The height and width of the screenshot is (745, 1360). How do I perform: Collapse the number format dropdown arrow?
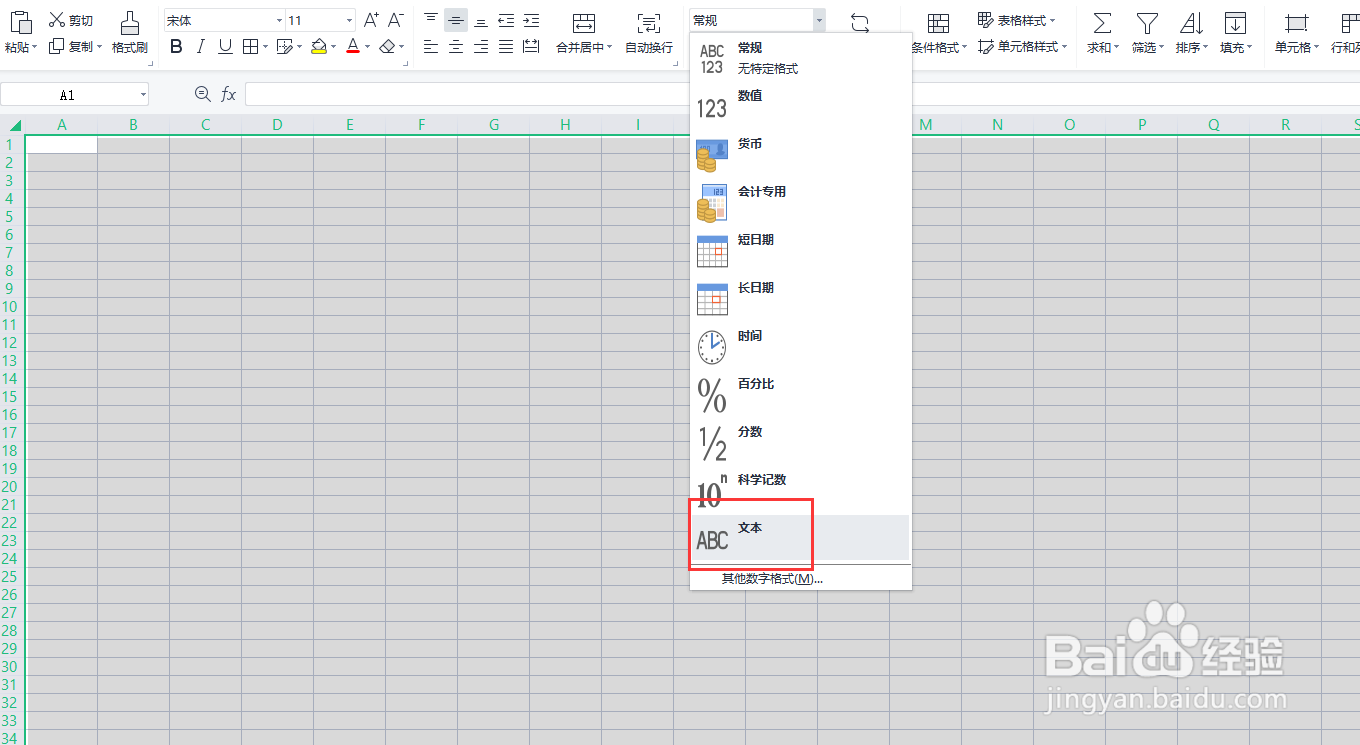click(x=818, y=20)
